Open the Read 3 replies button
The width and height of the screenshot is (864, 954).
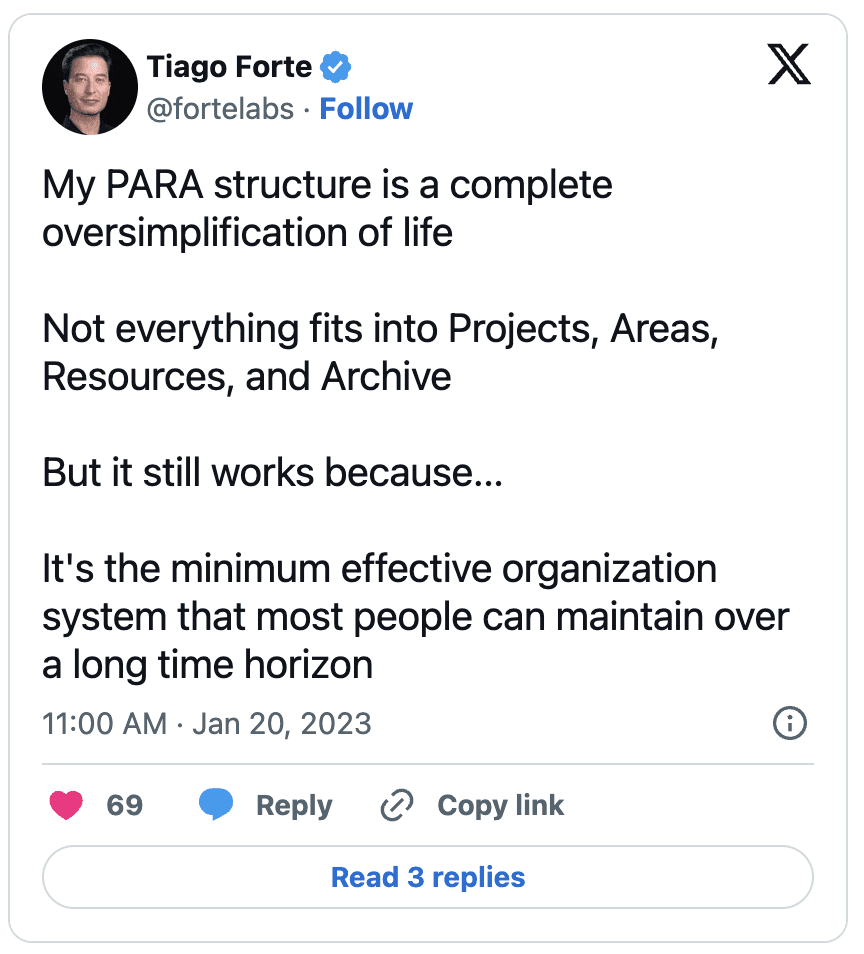tap(428, 877)
